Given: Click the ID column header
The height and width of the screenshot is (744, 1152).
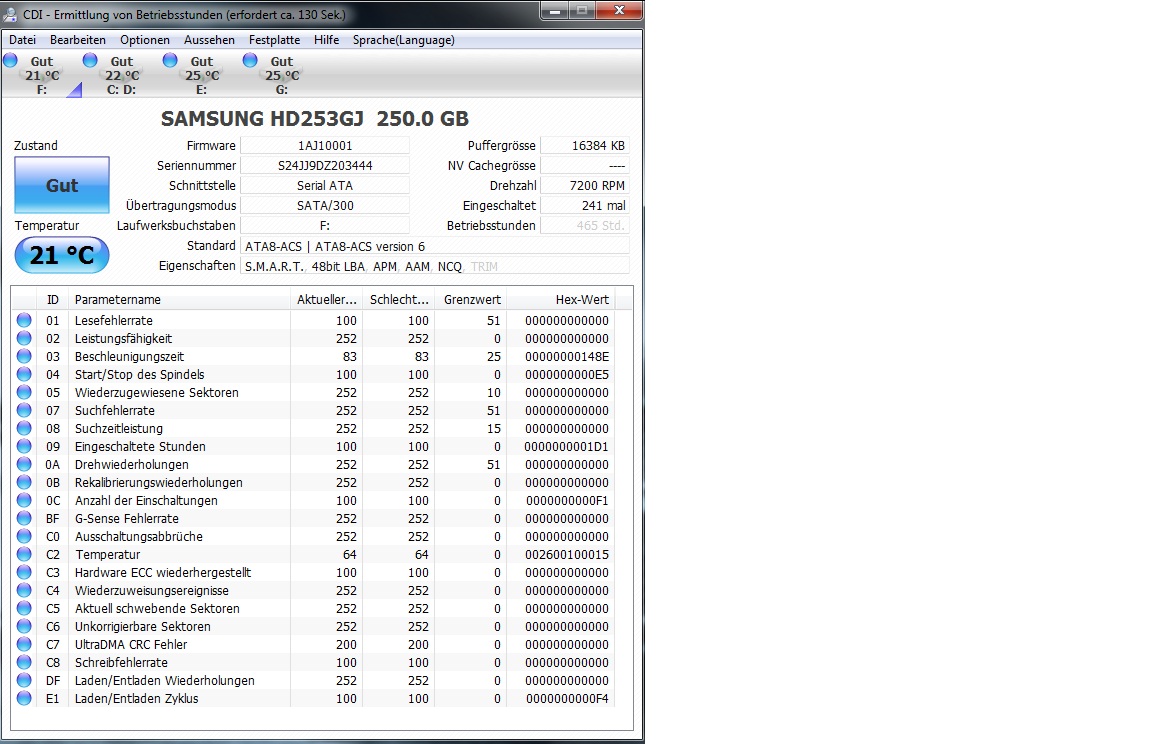Looking at the screenshot, I should point(52,299).
